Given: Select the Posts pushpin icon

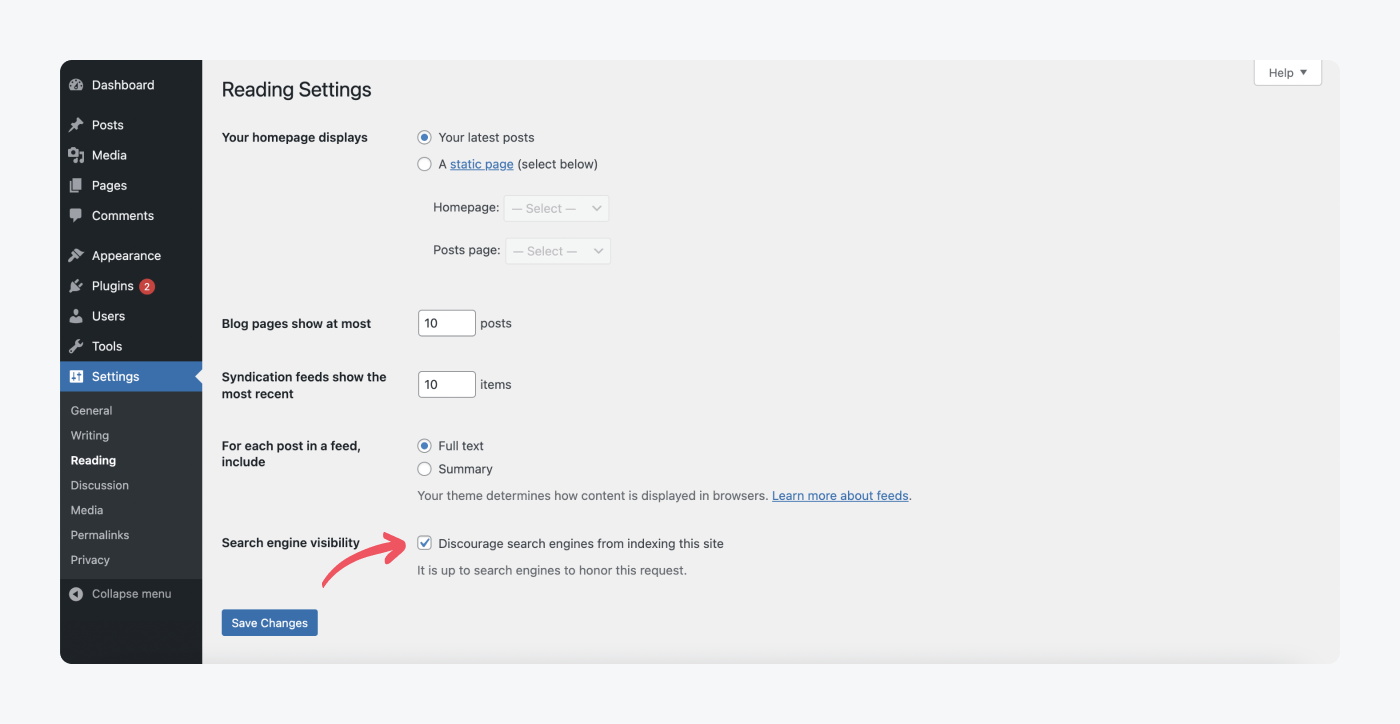Looking at the screenshot, I should (x=75, y=124).
